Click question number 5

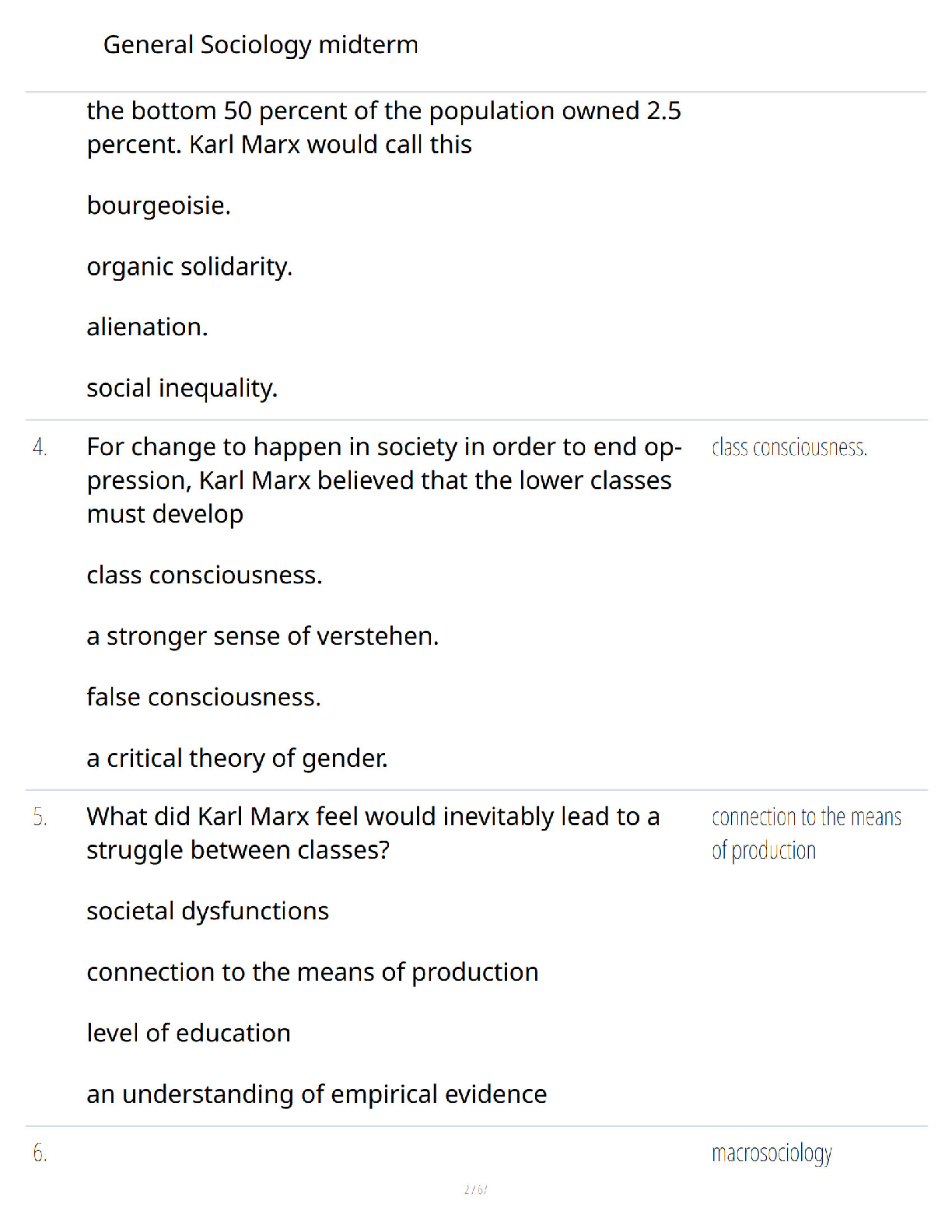click(x=40, y=817)
